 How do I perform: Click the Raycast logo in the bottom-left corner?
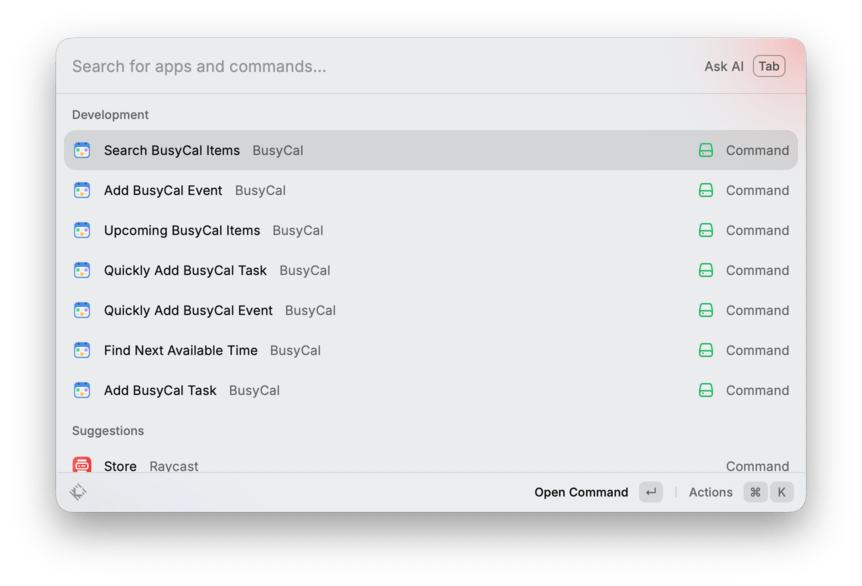[x=78, y=491]
